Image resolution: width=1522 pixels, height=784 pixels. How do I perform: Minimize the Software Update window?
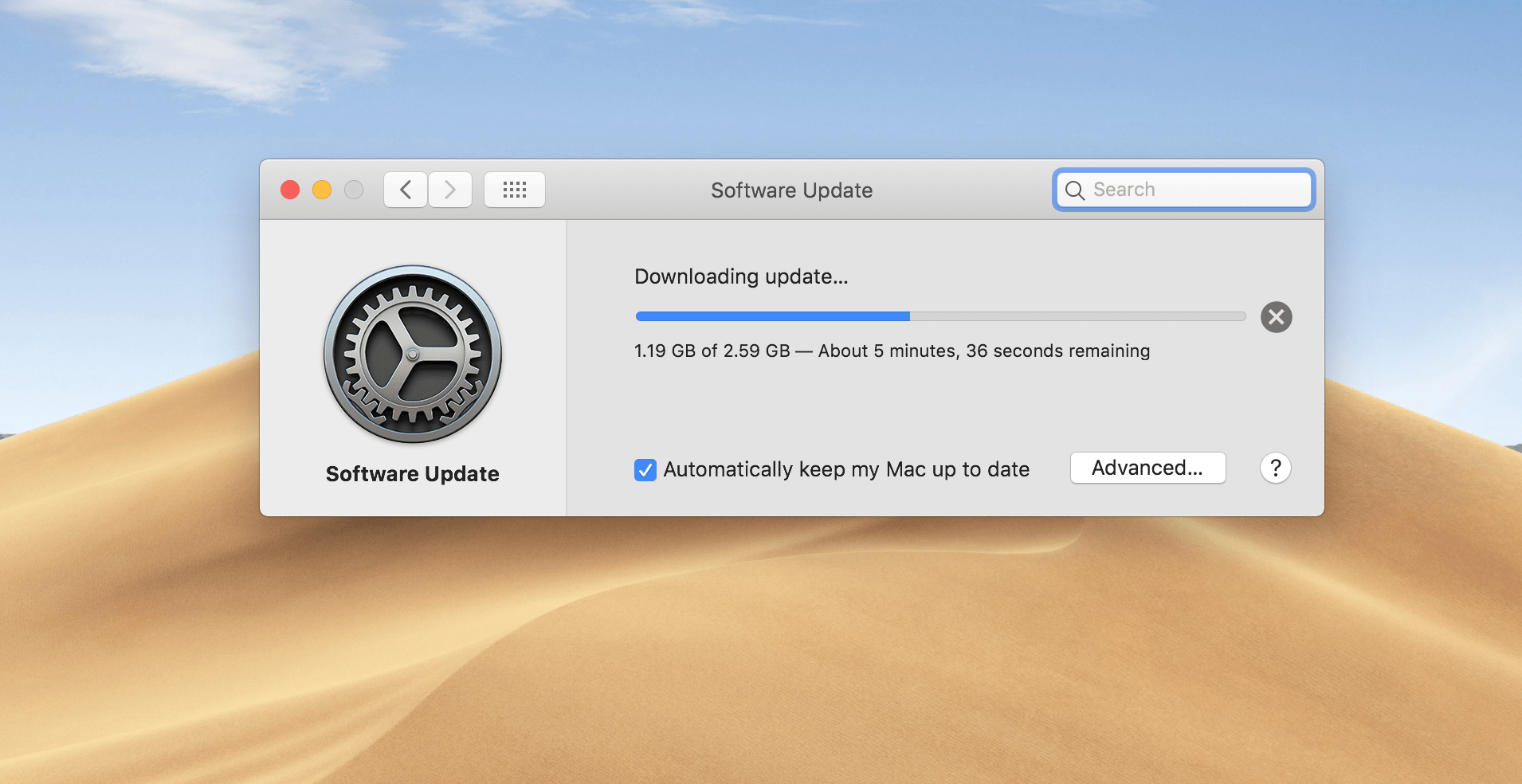pos(322,190)
